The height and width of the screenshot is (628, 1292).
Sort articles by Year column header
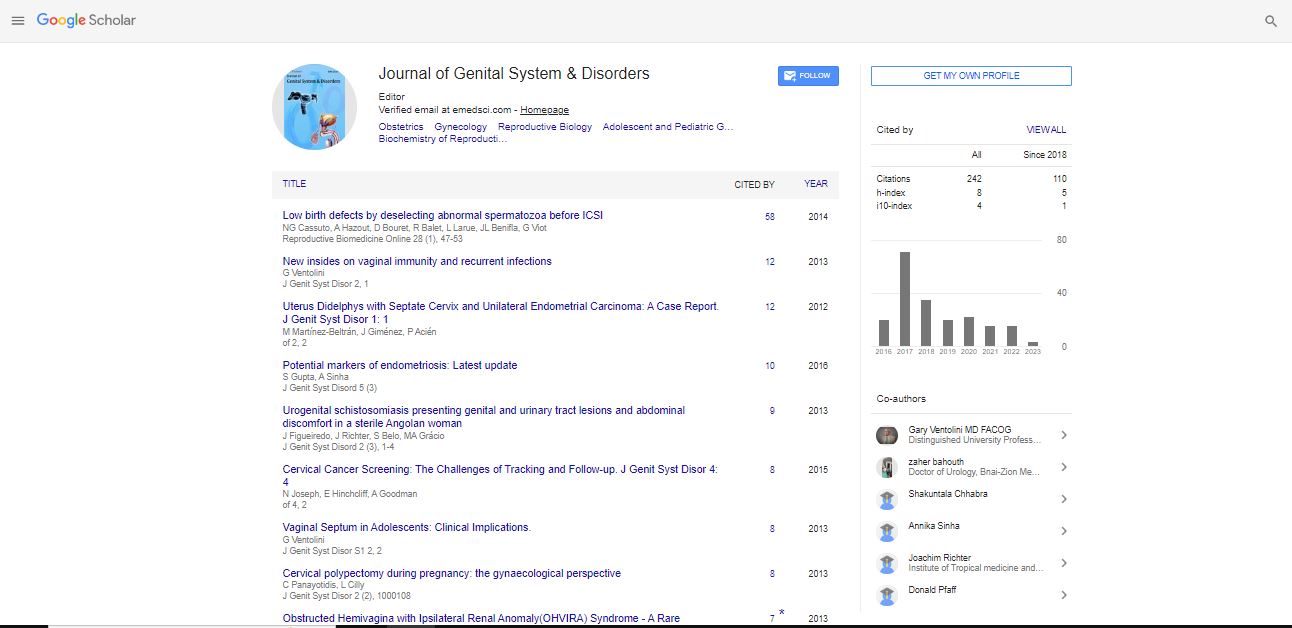(x=816, y=184)
